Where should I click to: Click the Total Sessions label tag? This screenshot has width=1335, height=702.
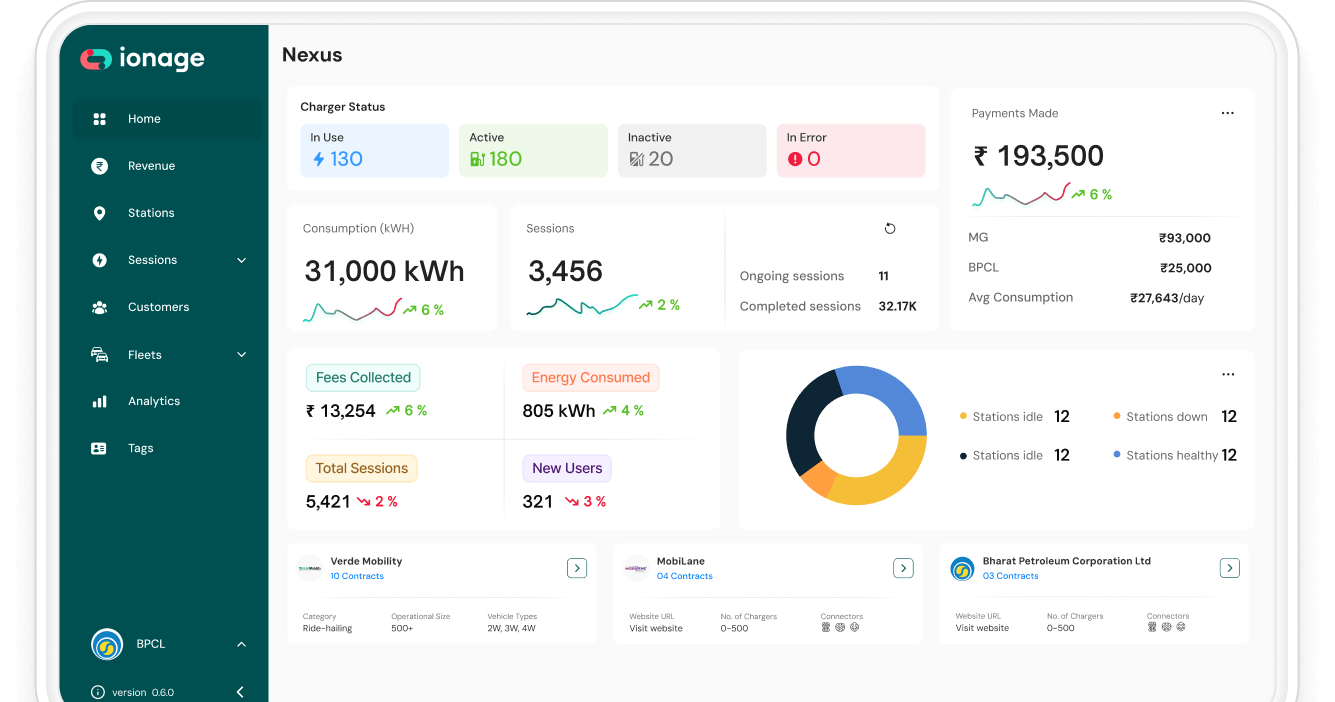tap(362, 468)
